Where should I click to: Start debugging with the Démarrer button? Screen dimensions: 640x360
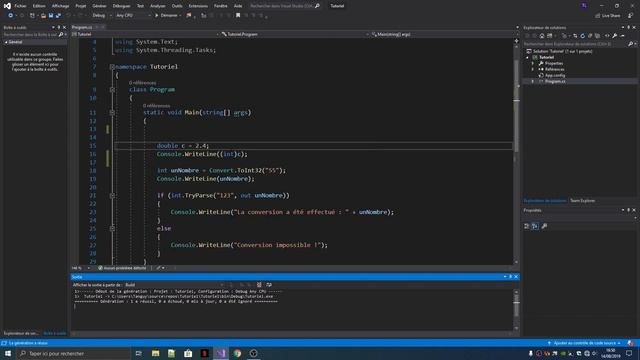pos(166,16)
